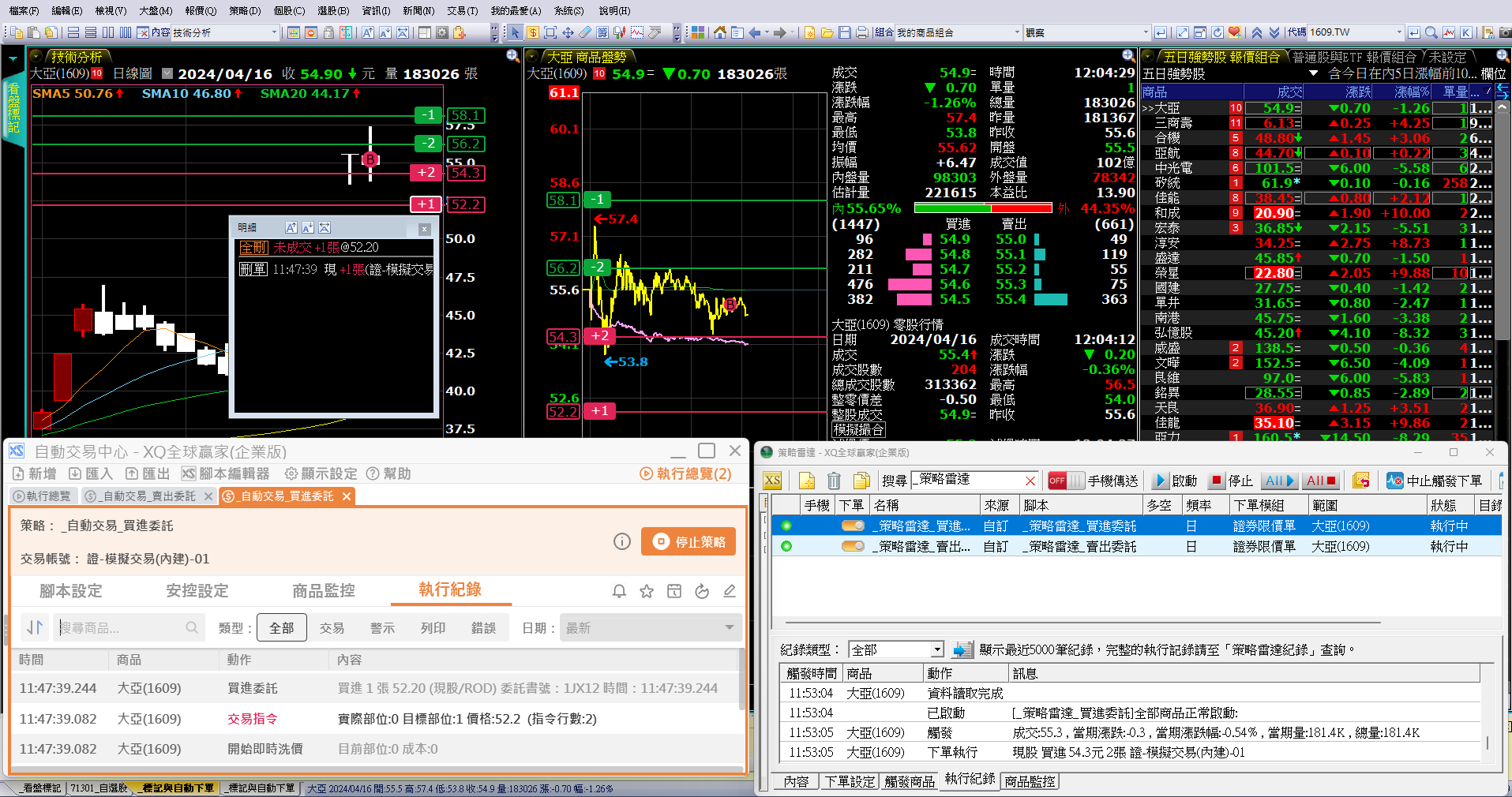1512x797 pixels.
Task: Click the home icon in top toolbar
Action: pyautogui.click(x=719, y=32)
